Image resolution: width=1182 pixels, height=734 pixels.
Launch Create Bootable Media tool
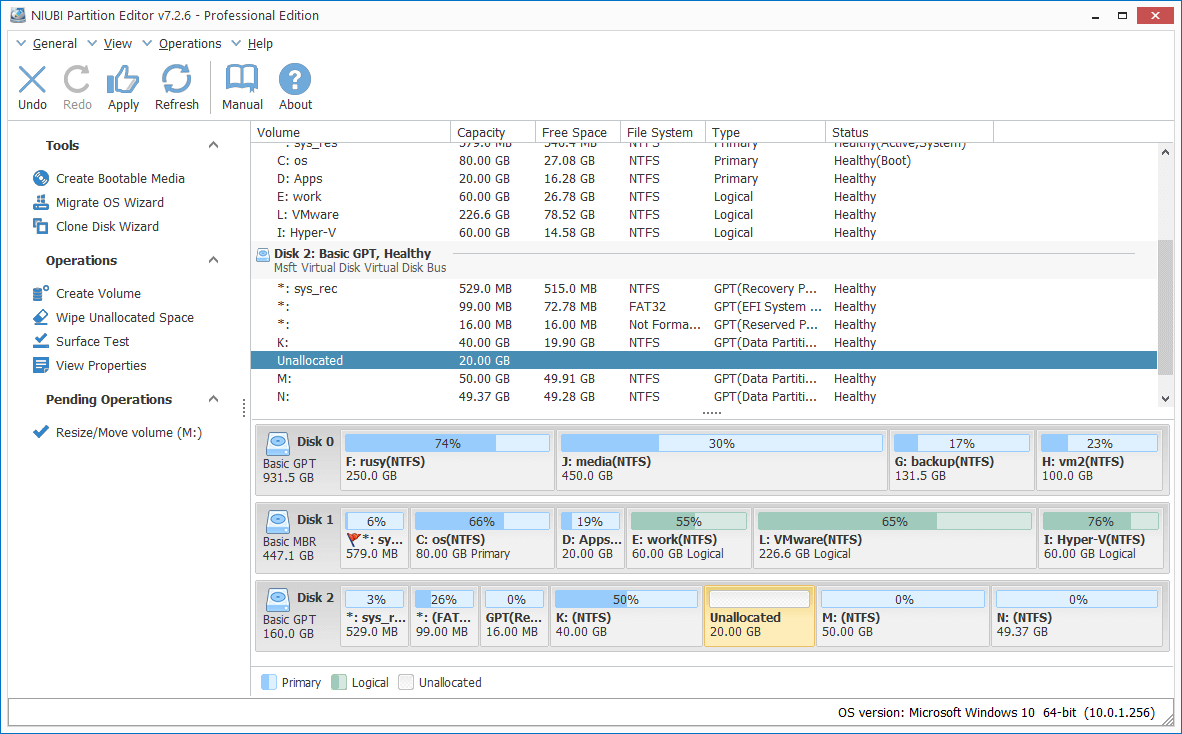[x=120, y=178]
